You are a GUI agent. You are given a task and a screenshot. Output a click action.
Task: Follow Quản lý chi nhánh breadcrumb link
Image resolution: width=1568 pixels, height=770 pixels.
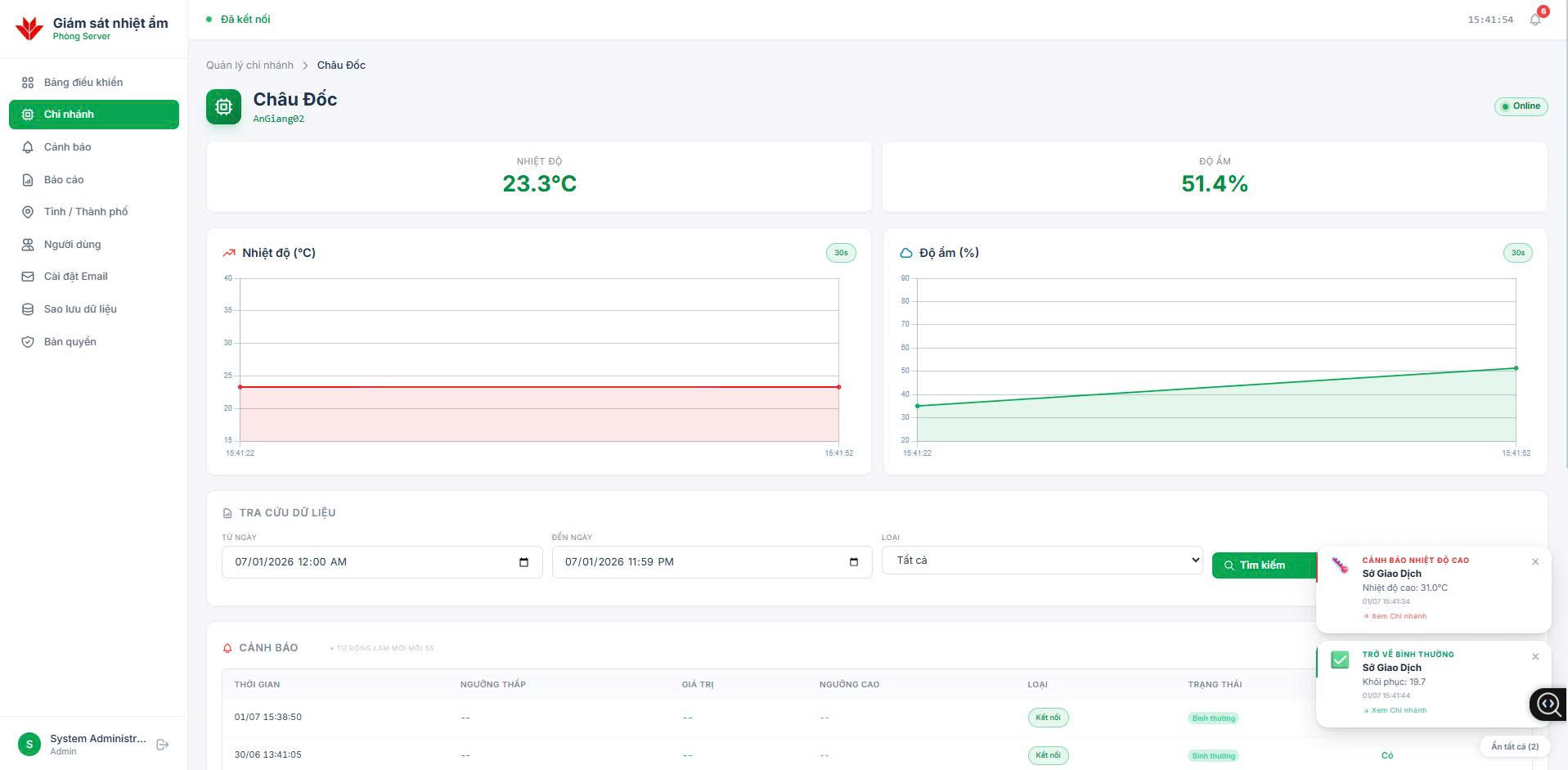coord(249,65)
